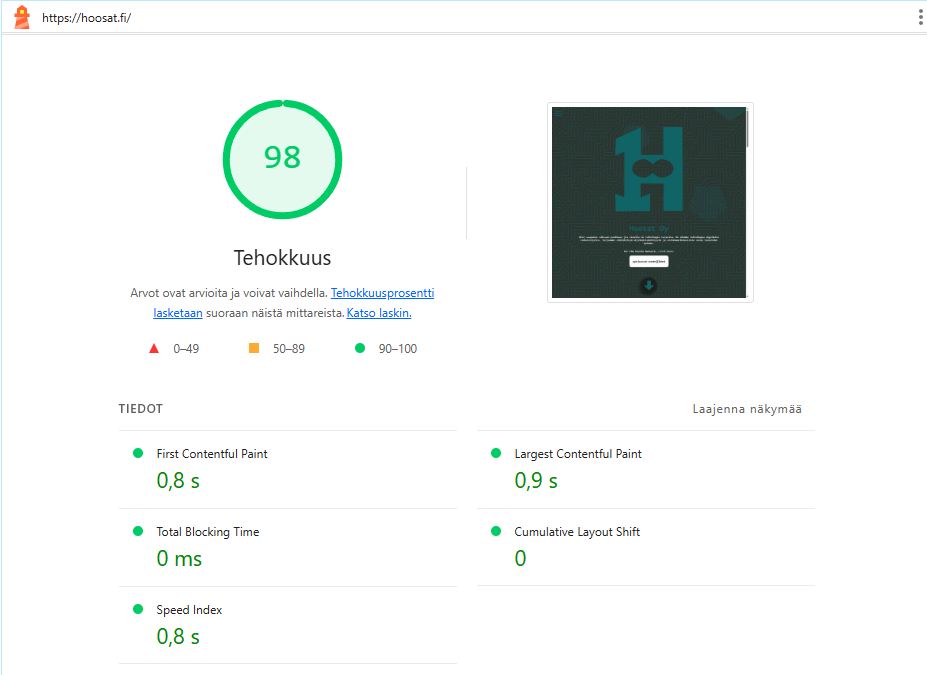Click the screenshot thumbnail scrollbar

click(x=748, y=128)
